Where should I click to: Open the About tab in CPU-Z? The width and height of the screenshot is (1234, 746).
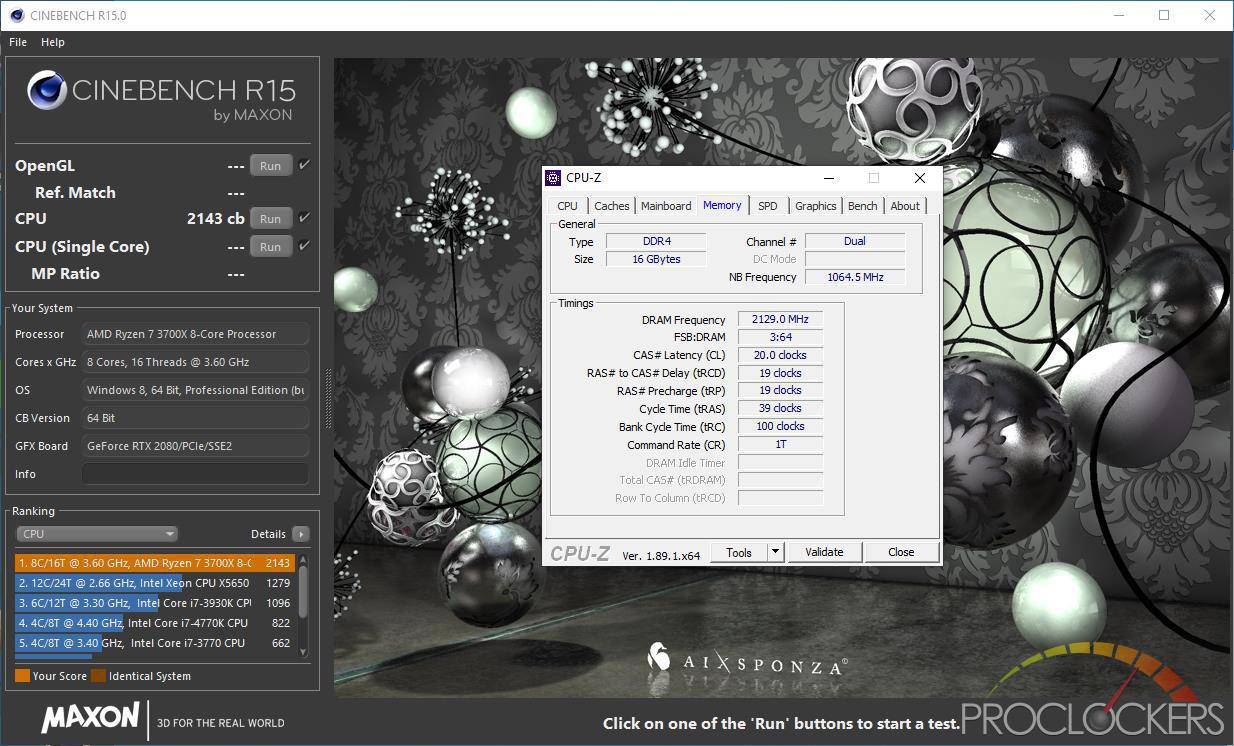pos(905,206)
